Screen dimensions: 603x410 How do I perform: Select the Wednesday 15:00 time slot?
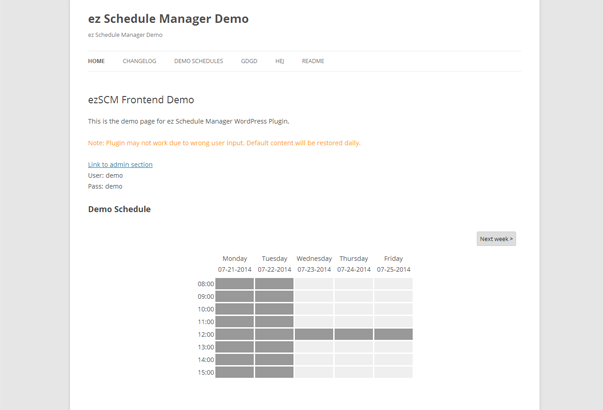click(x=314, y=372)
